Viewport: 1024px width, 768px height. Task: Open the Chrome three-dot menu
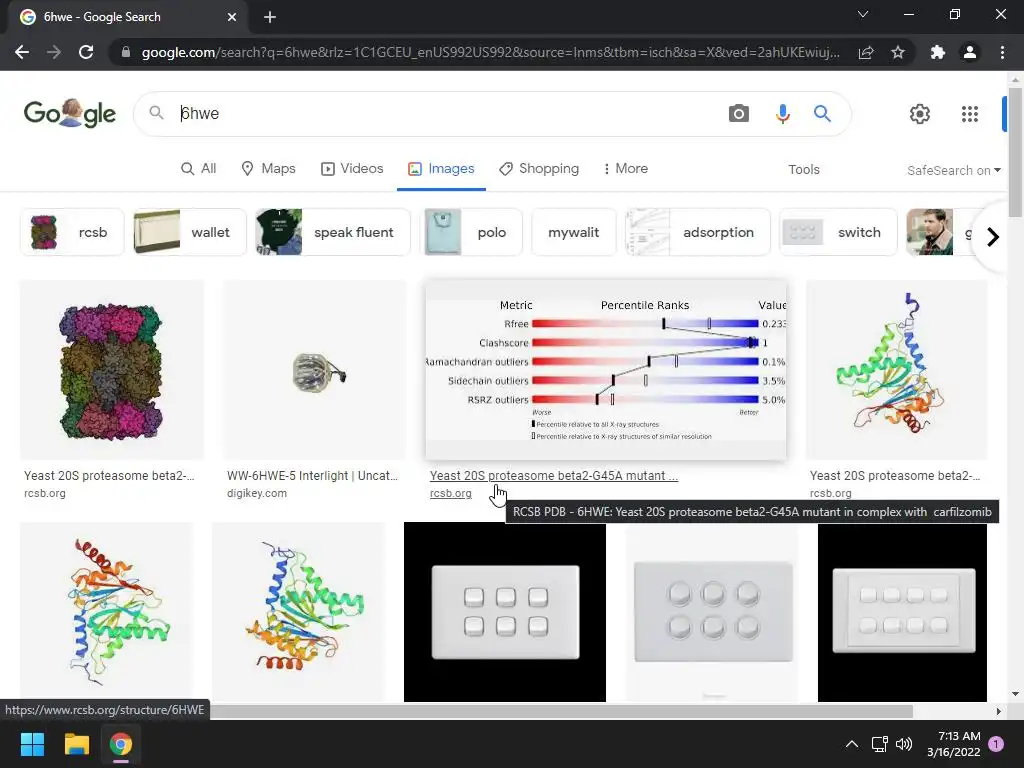[1002, 52]
